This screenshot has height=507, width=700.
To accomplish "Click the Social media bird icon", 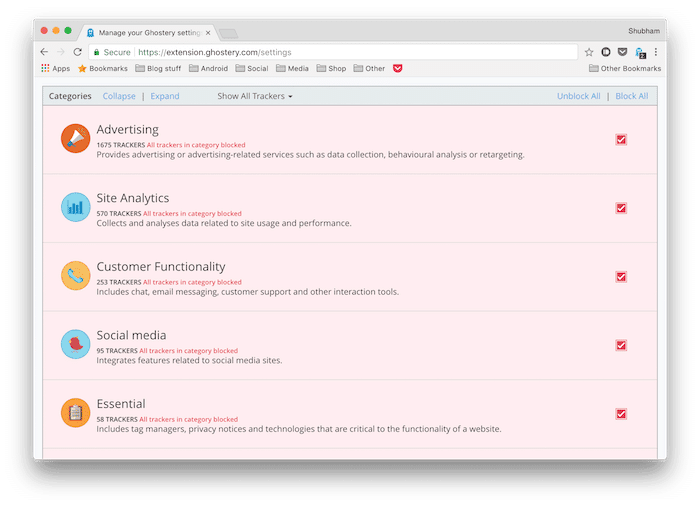I will (75, 345).
